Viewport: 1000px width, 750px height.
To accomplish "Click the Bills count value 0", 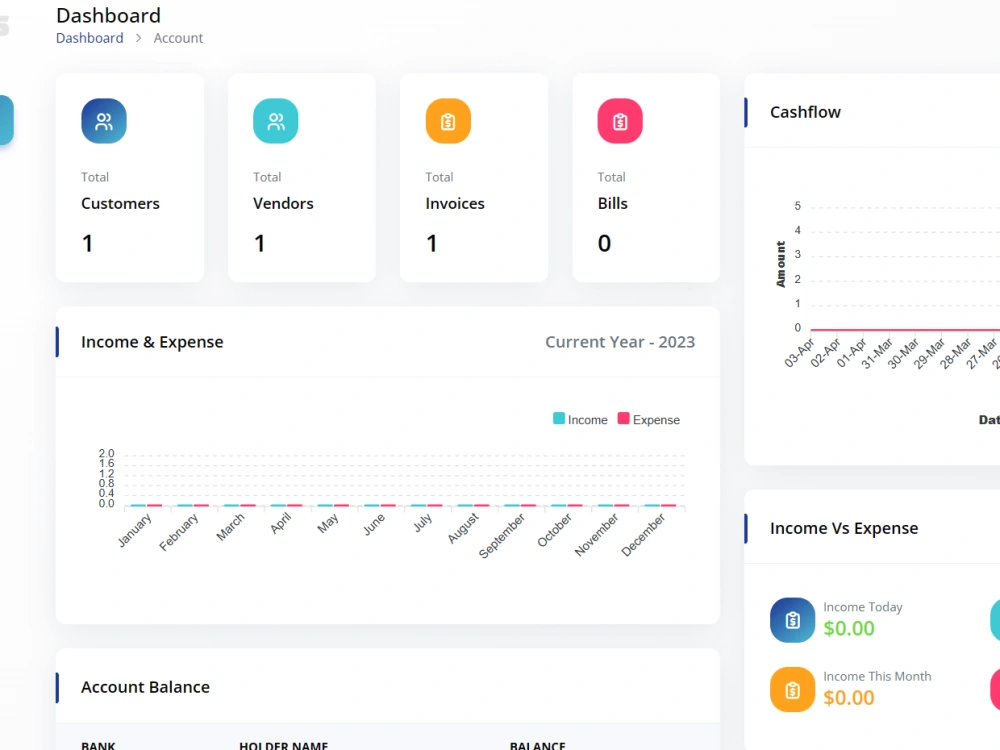I will (605, 244).
